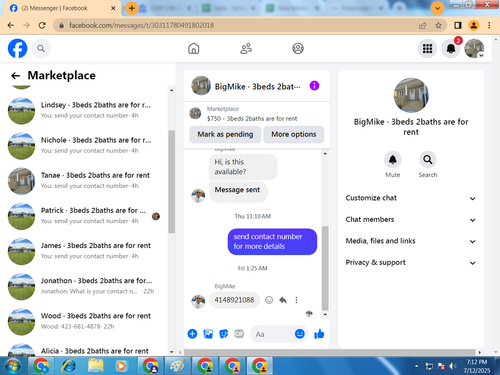Reply to the 4148921088 message
500x375 pixels.
(x=283, y=300)
